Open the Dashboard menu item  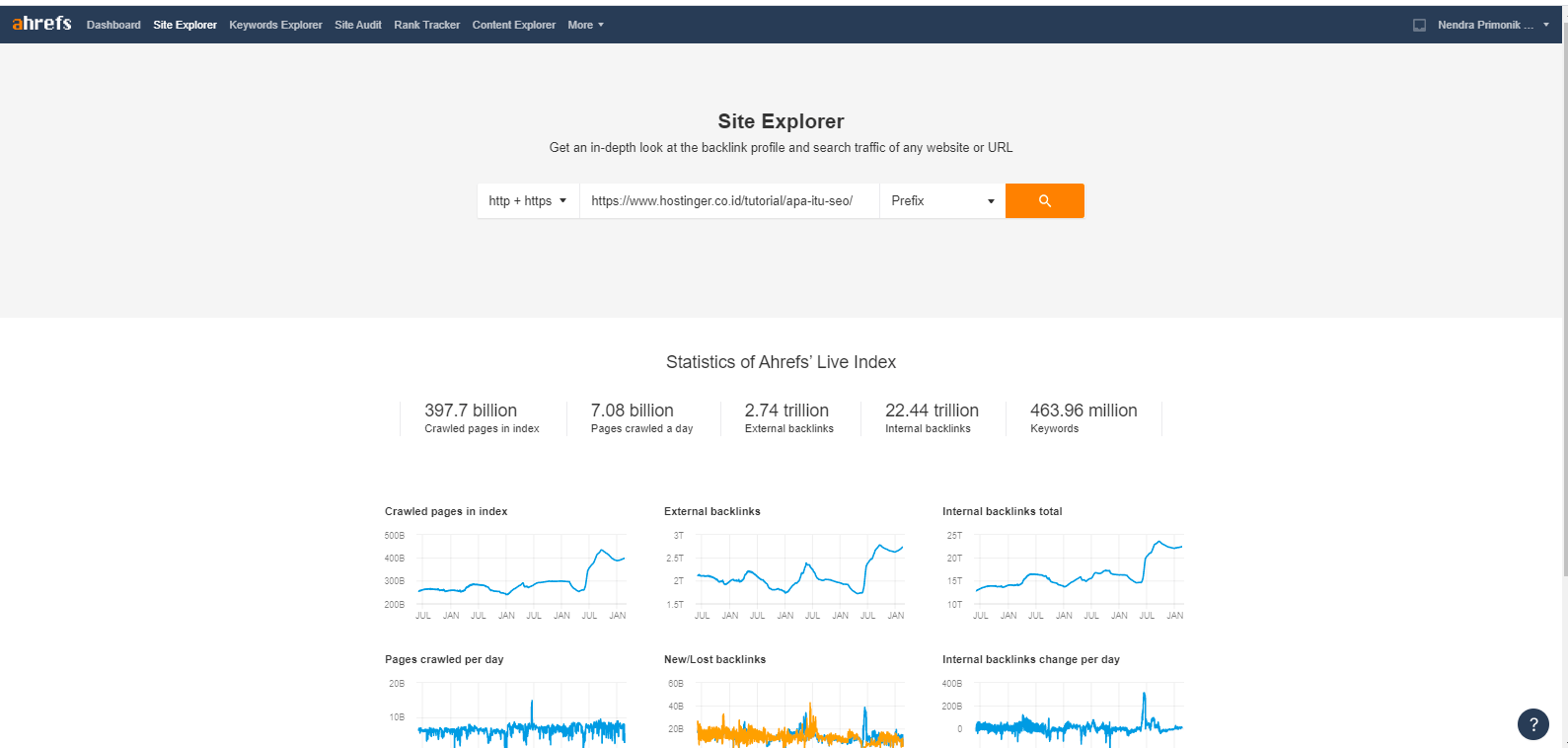coord(113,25)
